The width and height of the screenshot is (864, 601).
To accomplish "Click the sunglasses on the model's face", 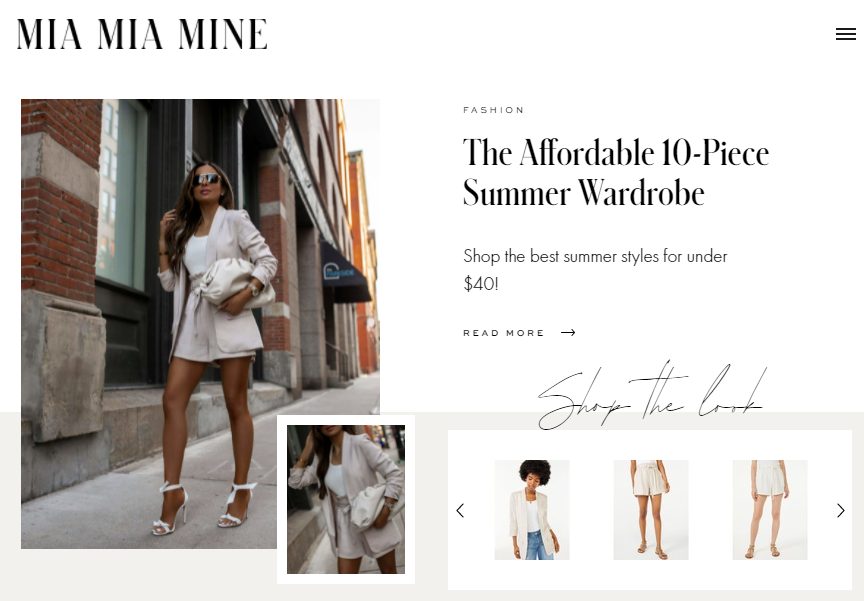I will [207, 179].
